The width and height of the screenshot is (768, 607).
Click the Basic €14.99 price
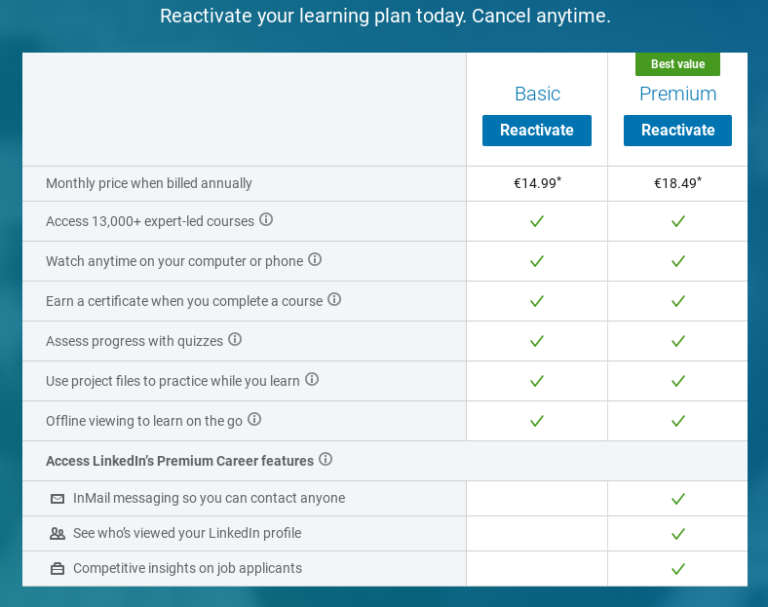537,183
